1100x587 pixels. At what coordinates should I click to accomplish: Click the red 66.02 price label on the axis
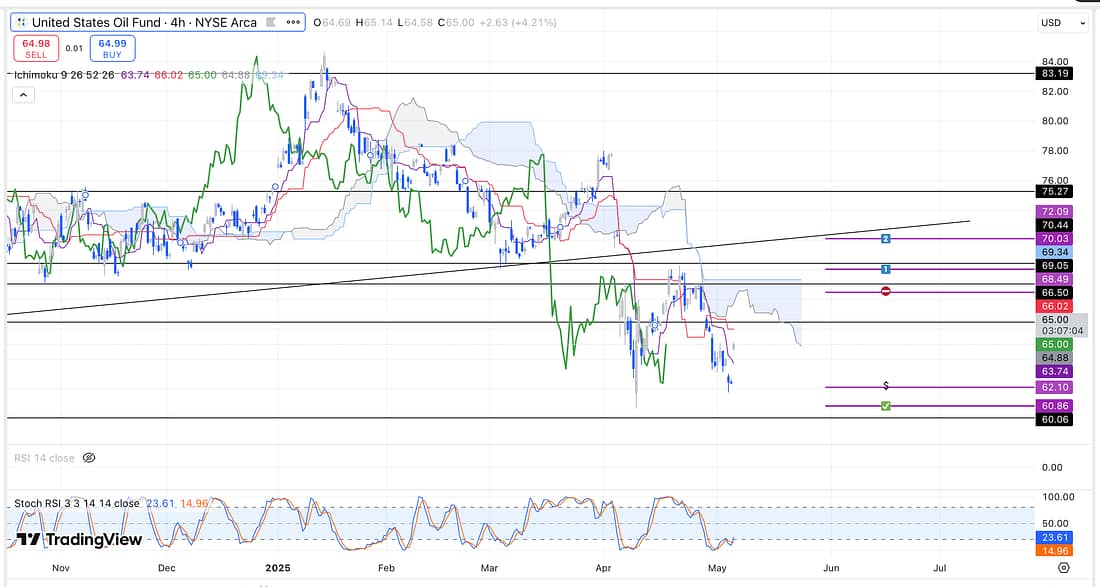(x=1056, y=306)
